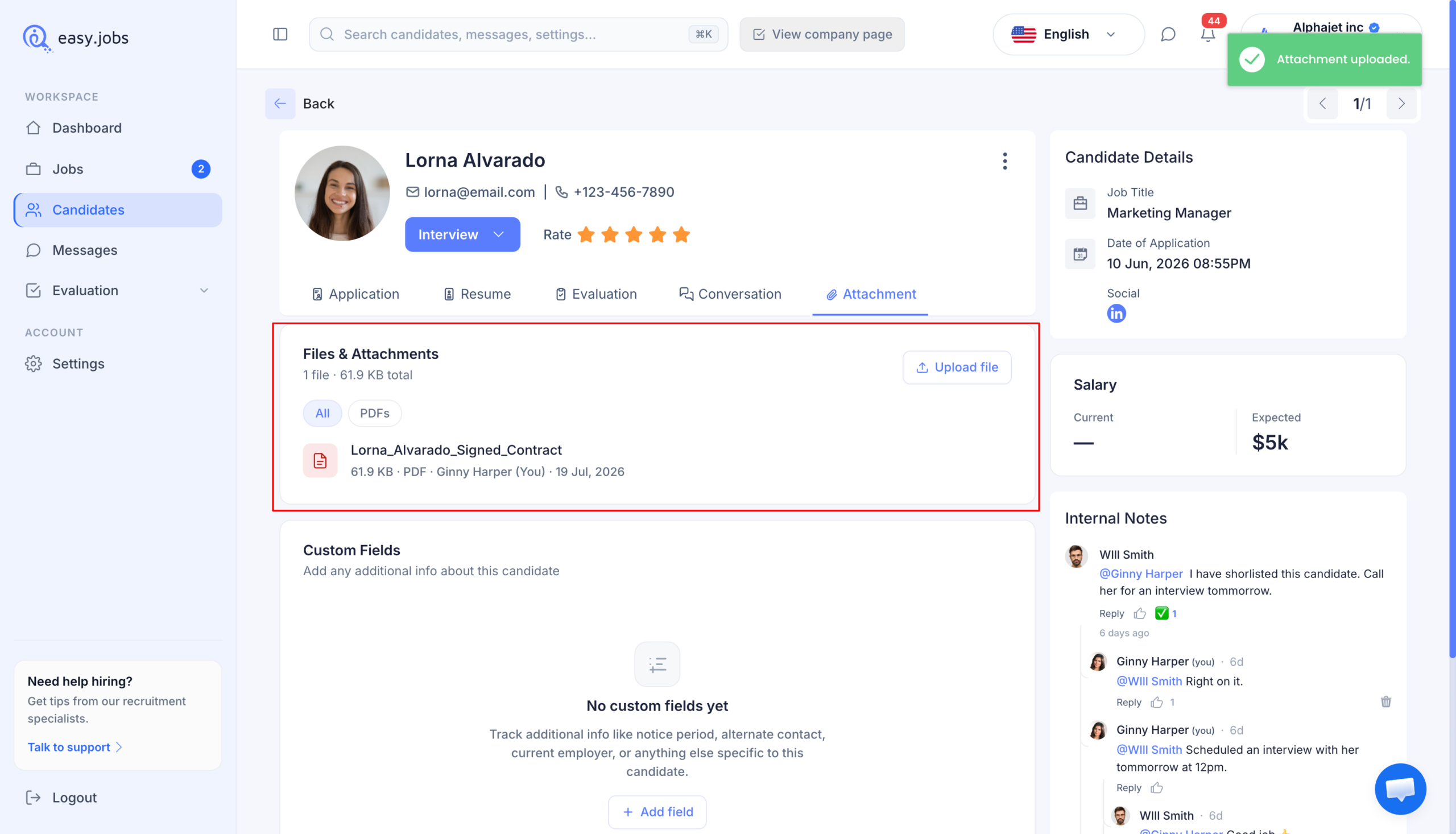Click the custom fields list icon
The height and width of the screenshot is (834, 1456).
[x=657, y=664]
